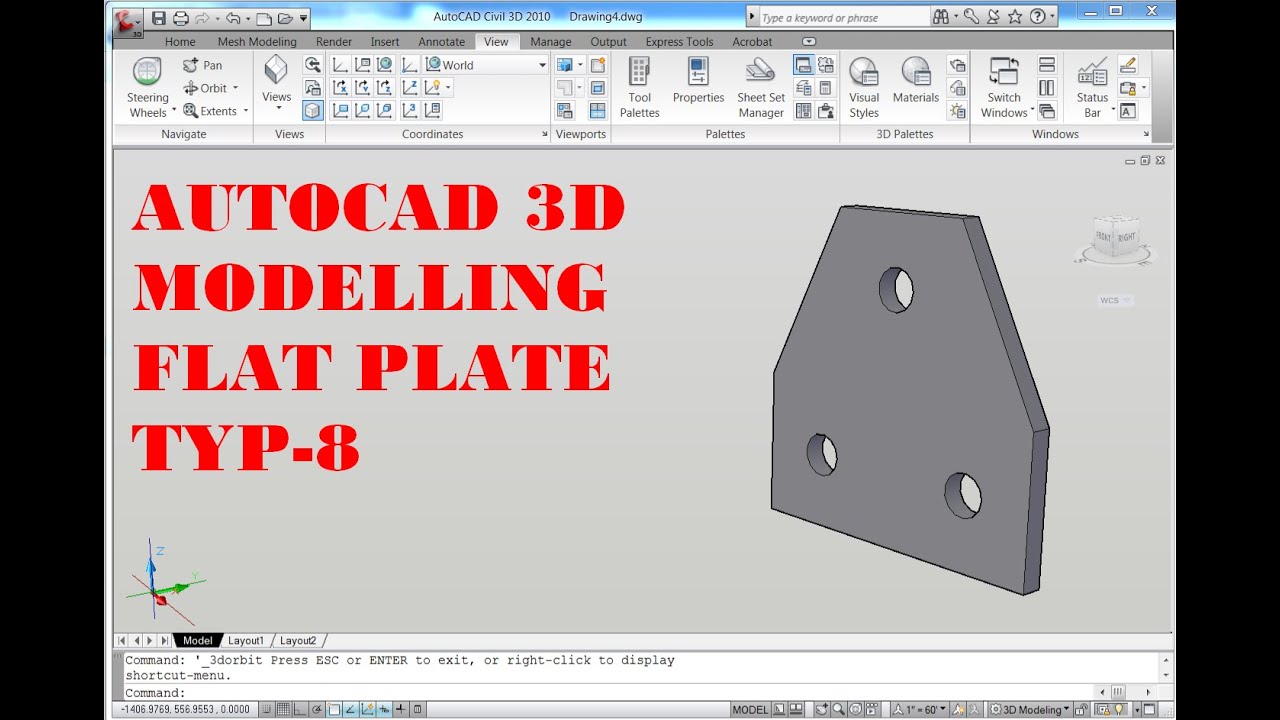Zoom to Extents in Navigate panel
Viewport: 1280px width, 720px height.
pyautogui.click(x=214, y=111)
